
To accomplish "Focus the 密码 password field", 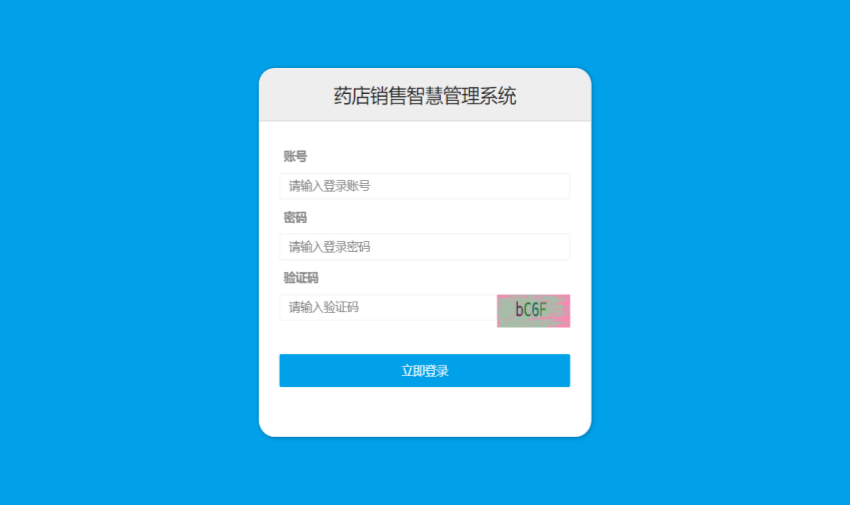I will (424, 247).
